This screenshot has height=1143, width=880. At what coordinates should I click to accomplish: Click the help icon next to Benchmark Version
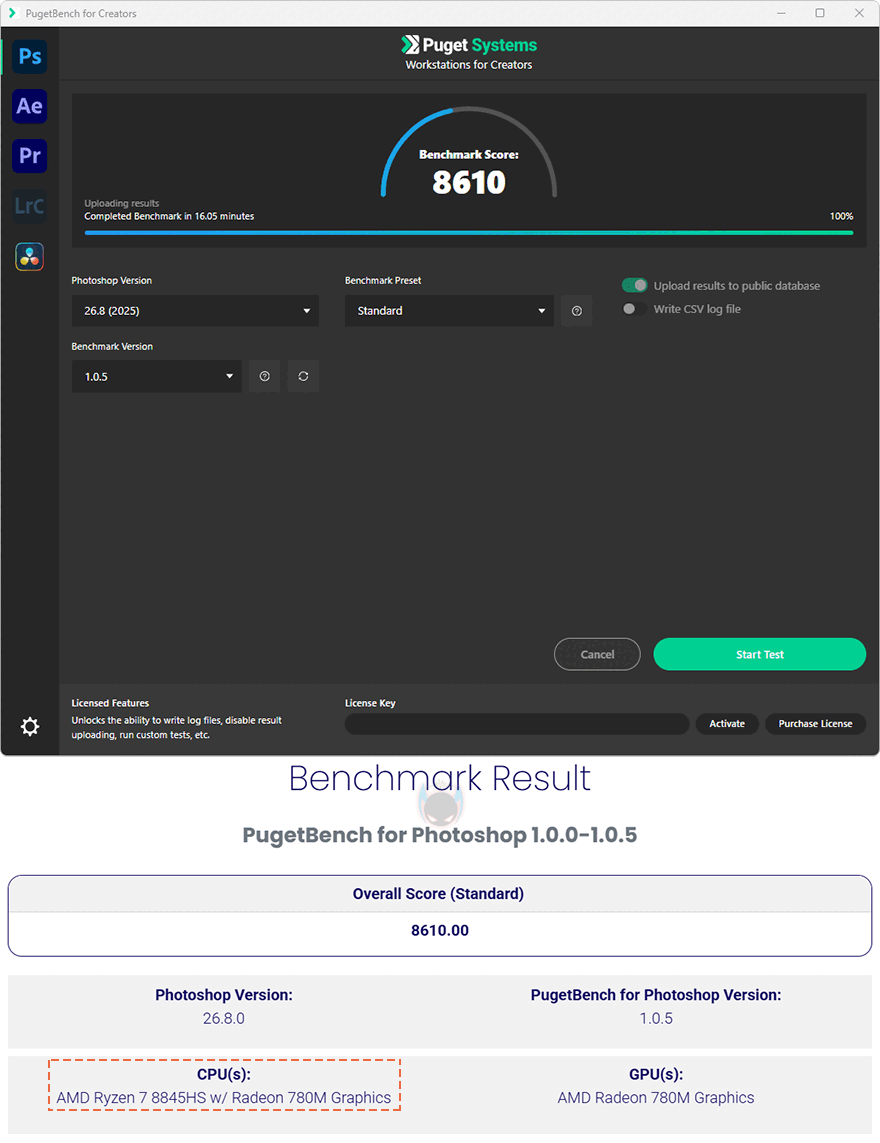point(265,376)
